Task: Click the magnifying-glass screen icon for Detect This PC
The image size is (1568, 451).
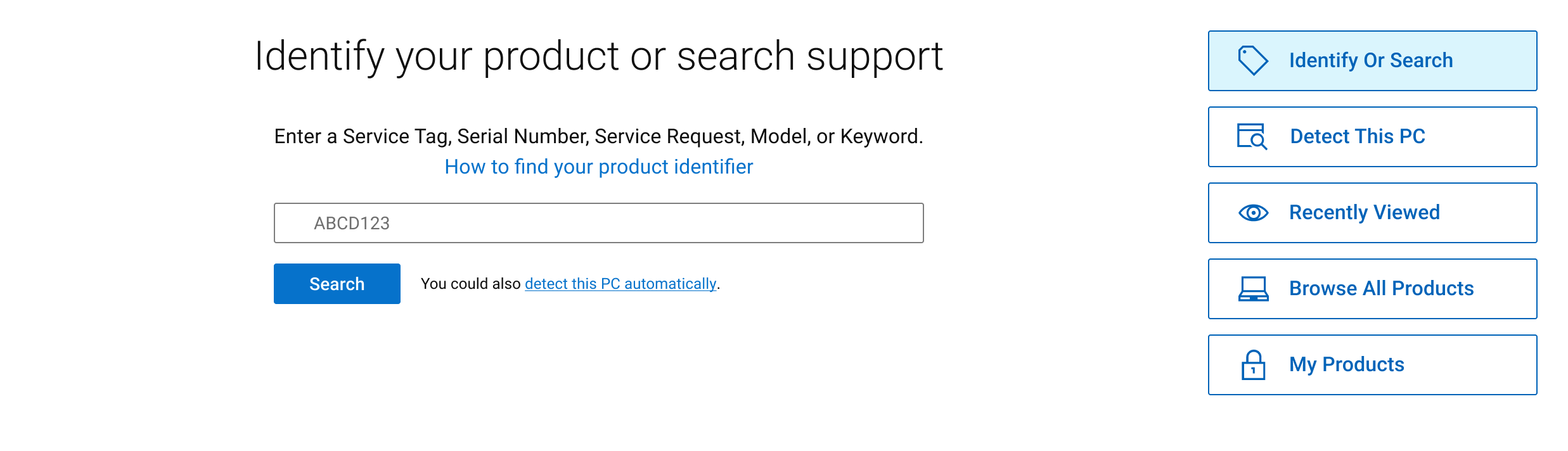Action: [1253, 136]
